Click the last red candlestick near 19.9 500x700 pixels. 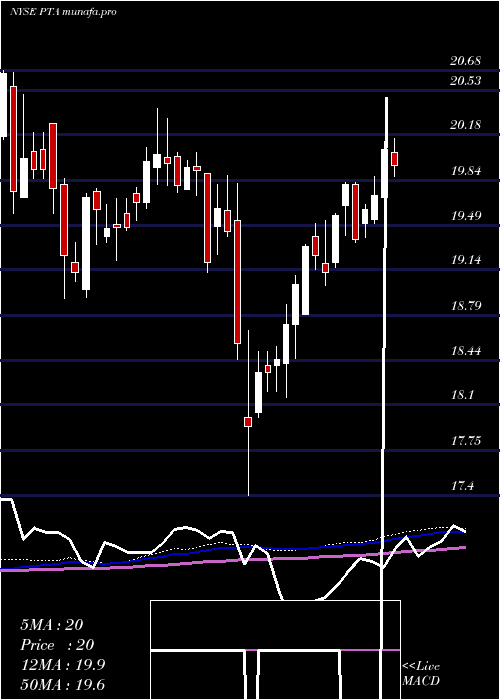point(394,158)
